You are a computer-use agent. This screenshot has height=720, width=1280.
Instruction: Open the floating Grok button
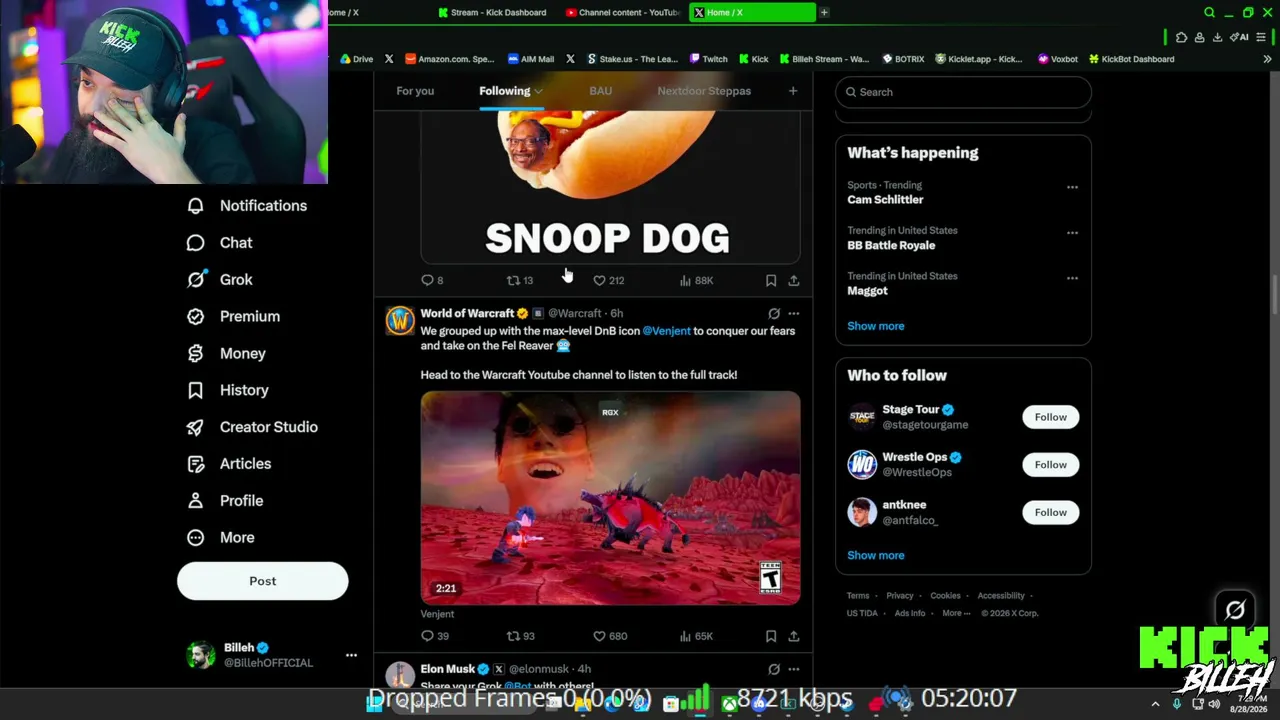(1235, 609)
